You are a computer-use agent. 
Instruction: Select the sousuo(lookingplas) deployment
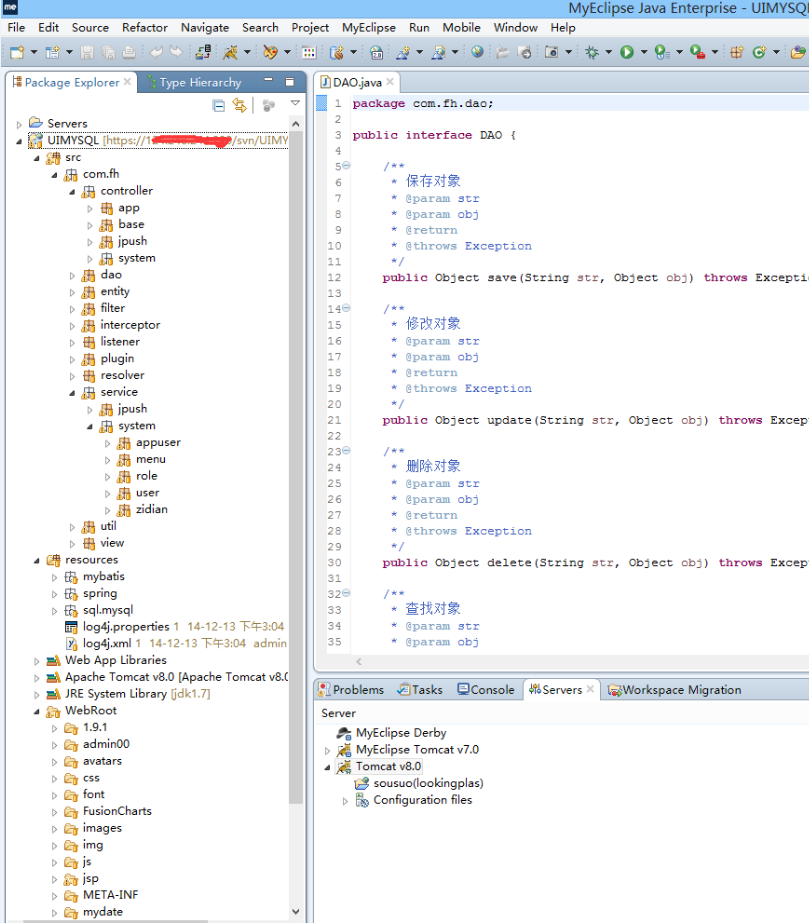(x=428, y=783)
